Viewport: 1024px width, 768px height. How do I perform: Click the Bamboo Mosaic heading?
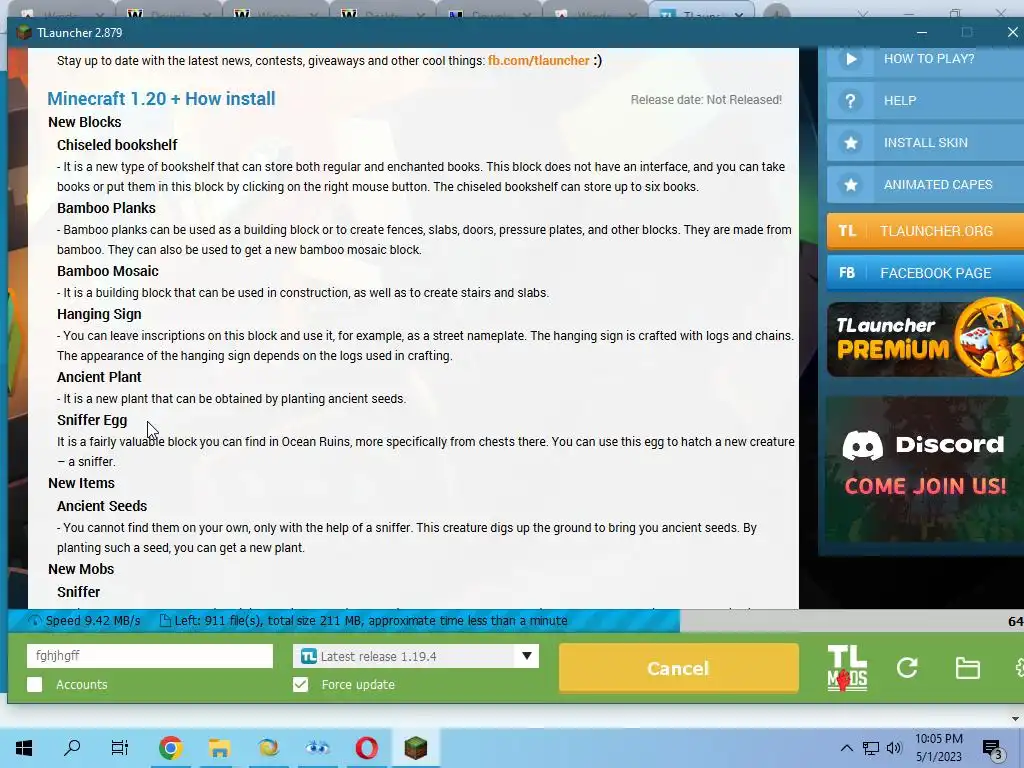pyautogui.click(x=108, y=271)
